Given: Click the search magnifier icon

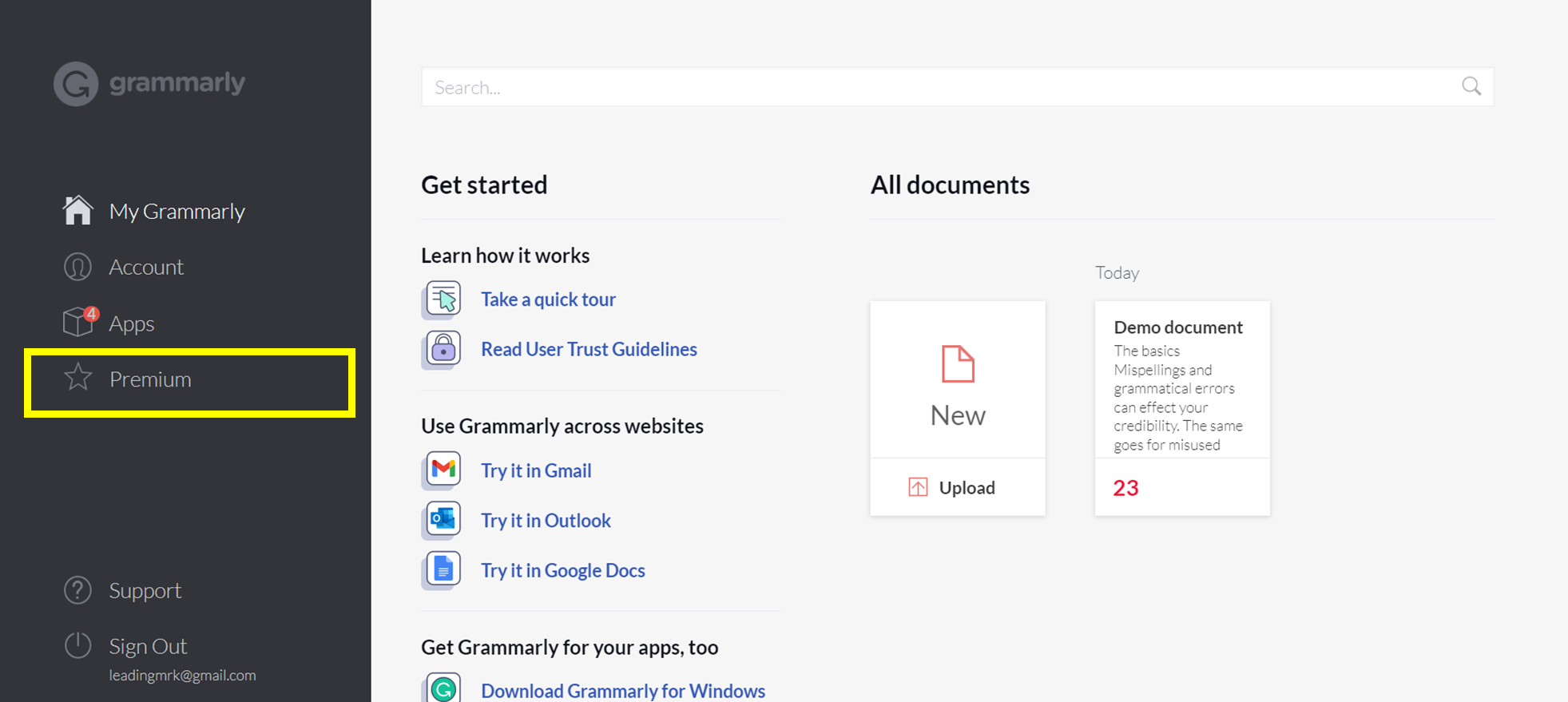Looking at the screenshot, I should [x=1471, y=86].
